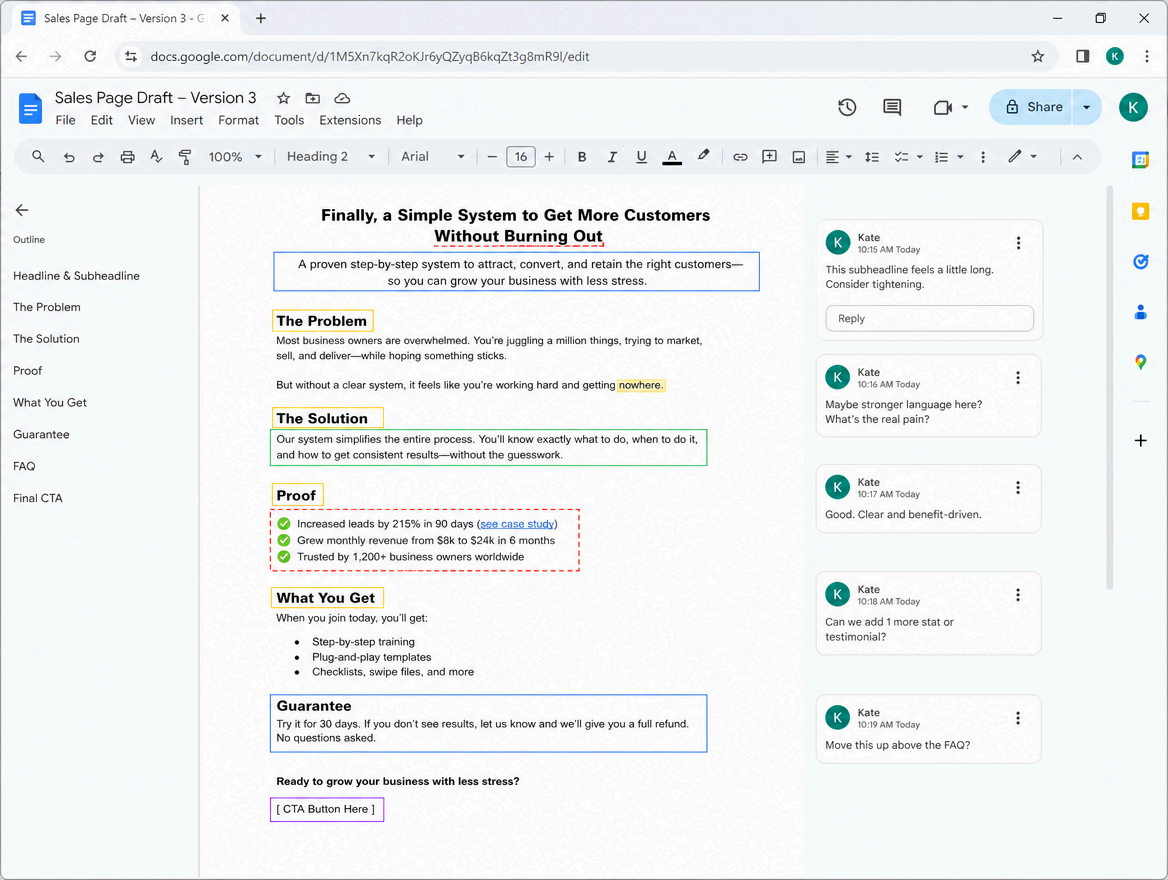Open Google Maps side panel

point(1140,362)
